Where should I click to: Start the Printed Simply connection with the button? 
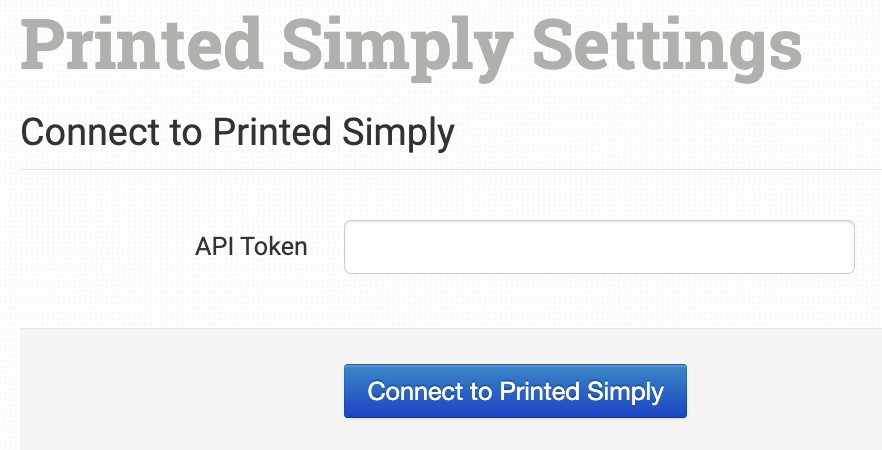coord(515,391)
